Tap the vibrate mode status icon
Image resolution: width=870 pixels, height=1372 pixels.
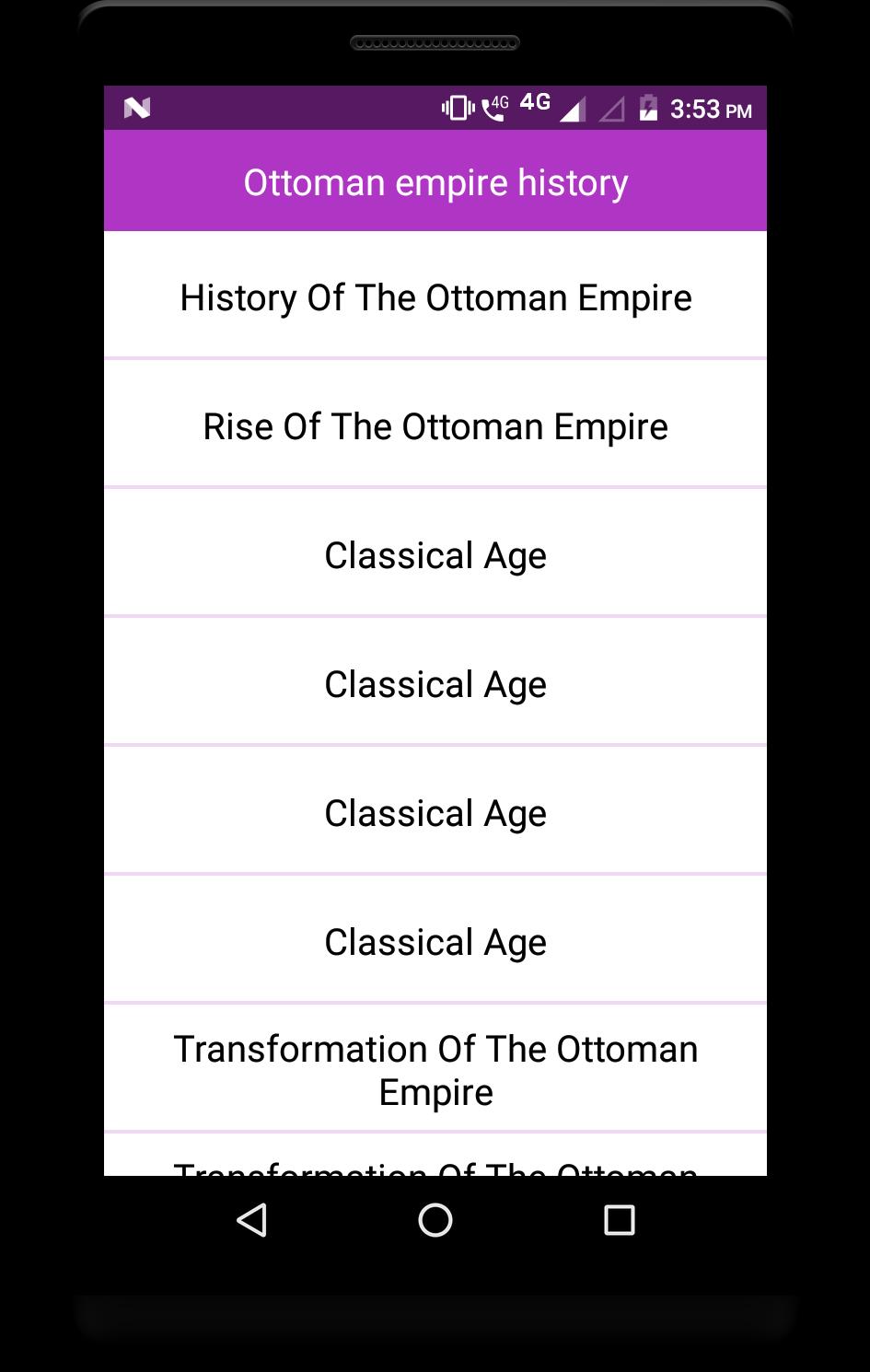click(x=458, y=109)
